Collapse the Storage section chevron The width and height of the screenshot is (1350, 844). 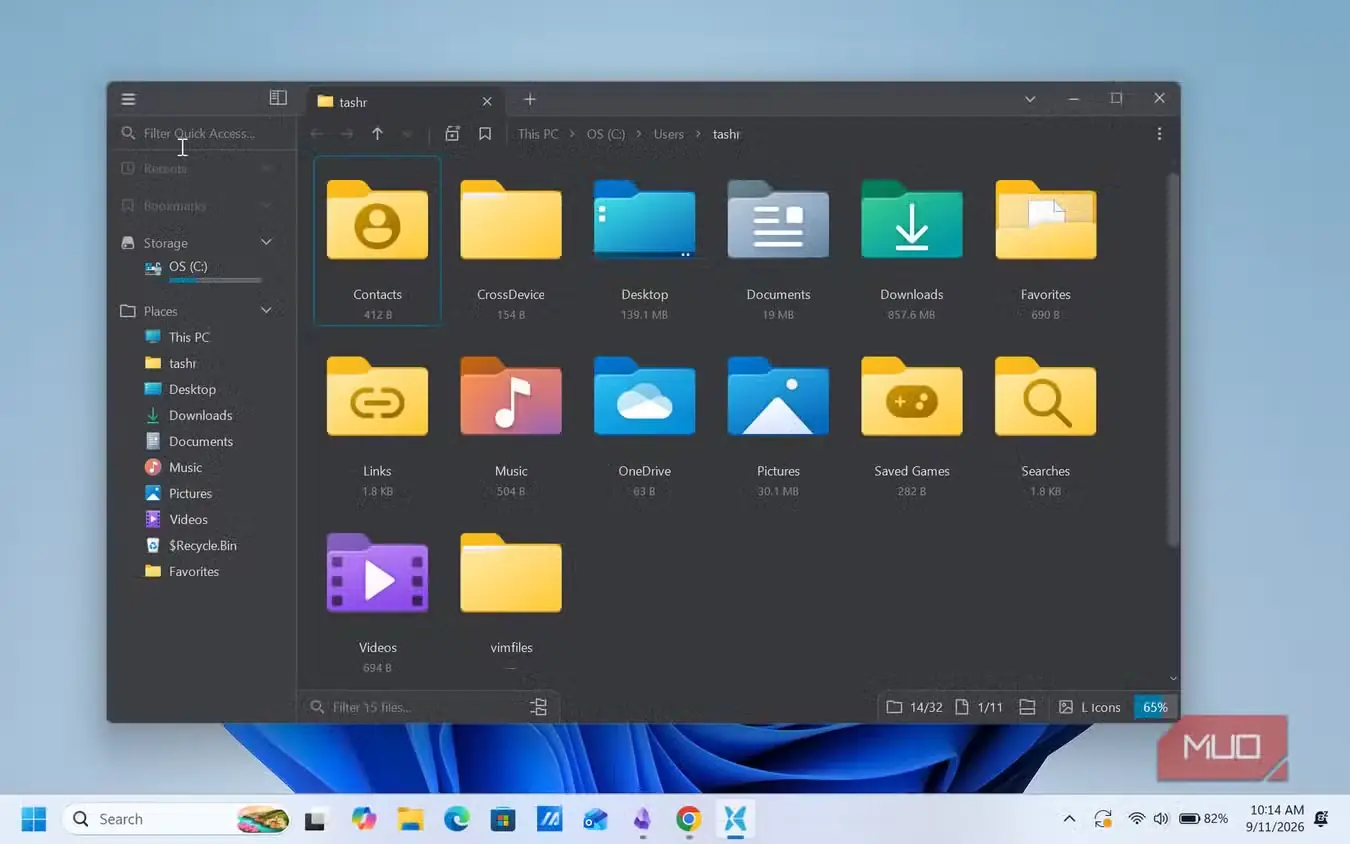[266, 242]
